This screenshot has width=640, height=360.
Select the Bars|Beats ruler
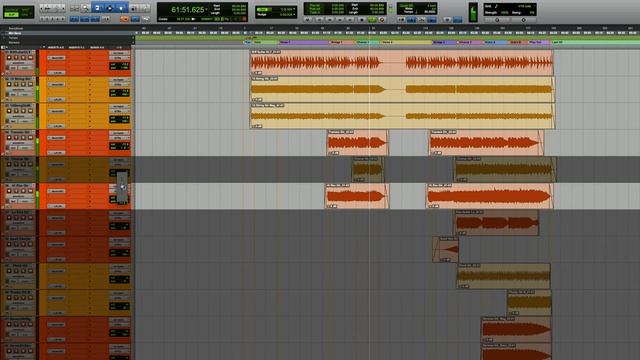pos(16,29)
